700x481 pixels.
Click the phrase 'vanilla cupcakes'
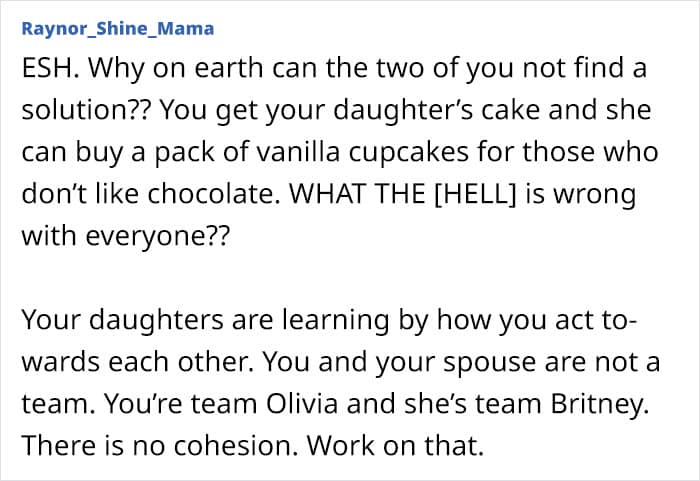(x=362, y=152)
